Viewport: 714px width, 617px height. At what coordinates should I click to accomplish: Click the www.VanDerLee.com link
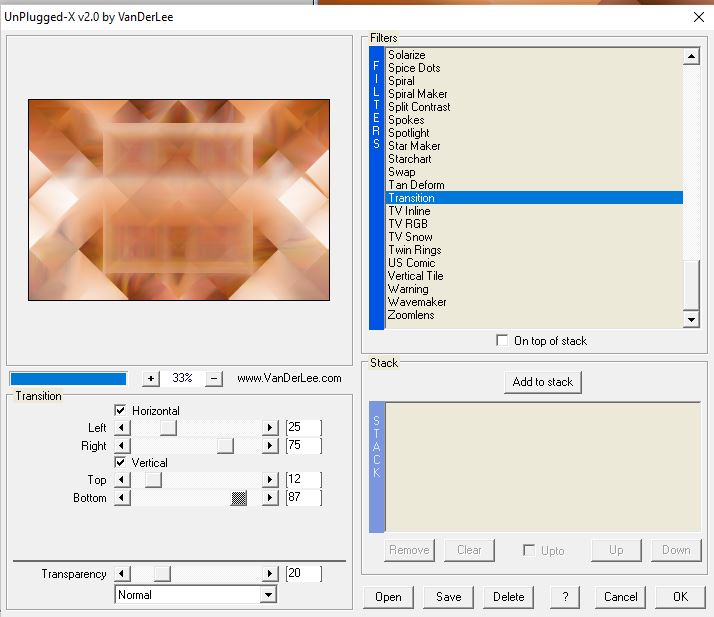pos(289,378)
